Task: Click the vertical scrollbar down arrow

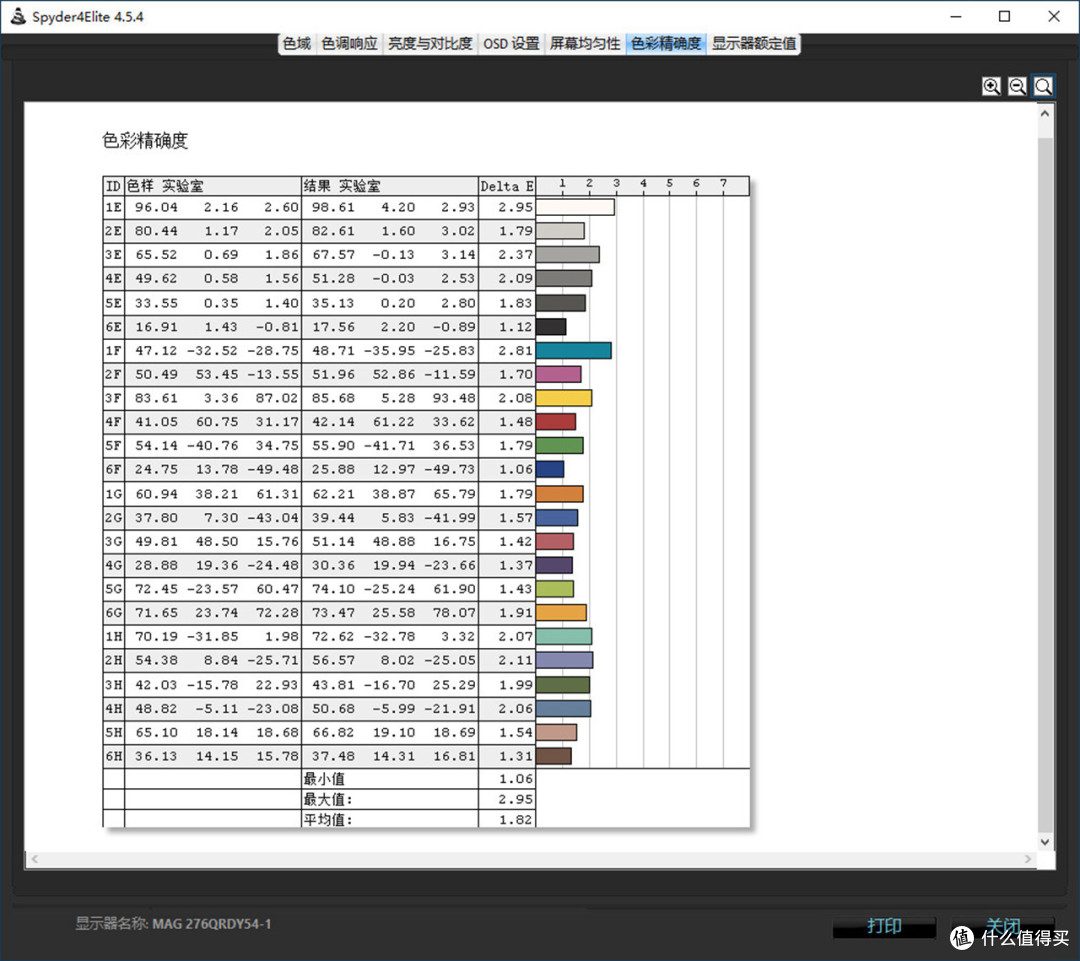Action: click(x=1045, y=841)
